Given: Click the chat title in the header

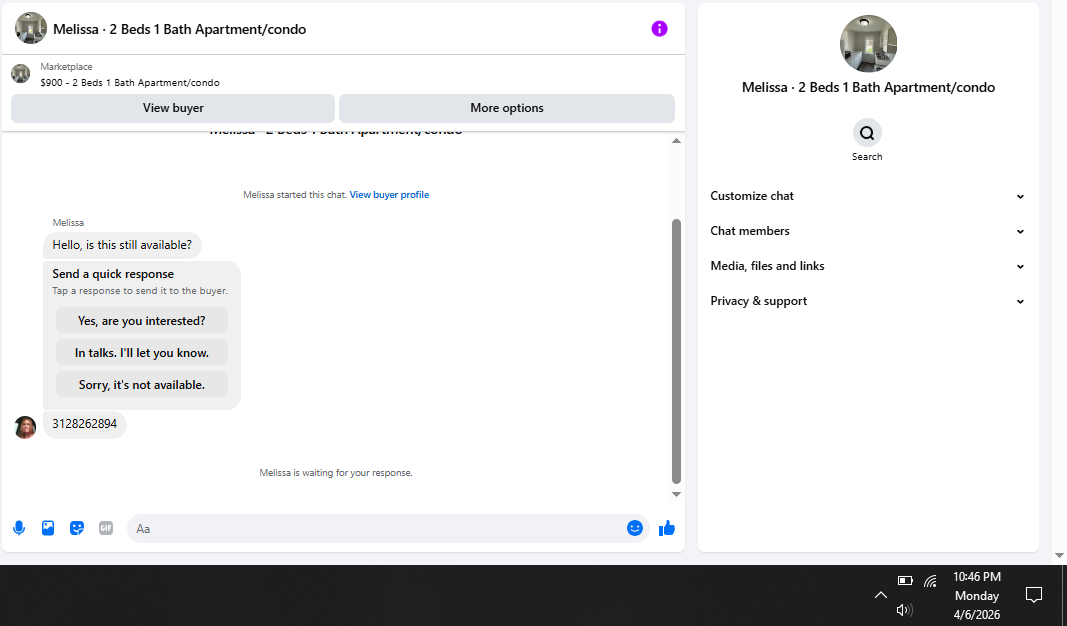Looking at the screenshot, I should (x=180, y=29).
